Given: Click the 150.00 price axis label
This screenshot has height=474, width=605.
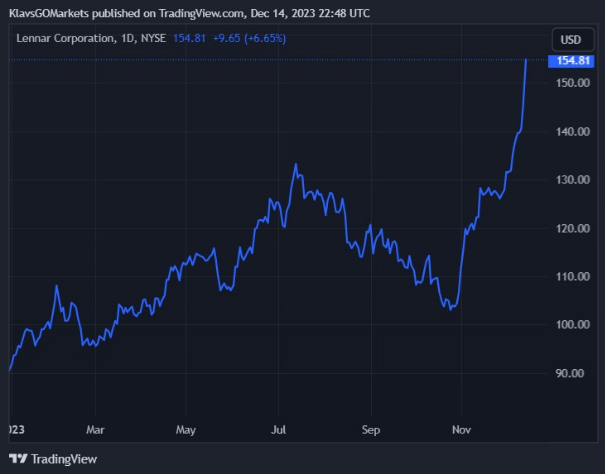Looking at the screenshot, I should coord(573,83).
